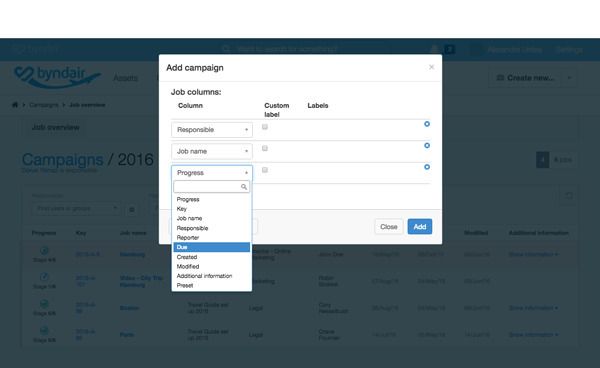Sort by Key column header

coord(81,233)
